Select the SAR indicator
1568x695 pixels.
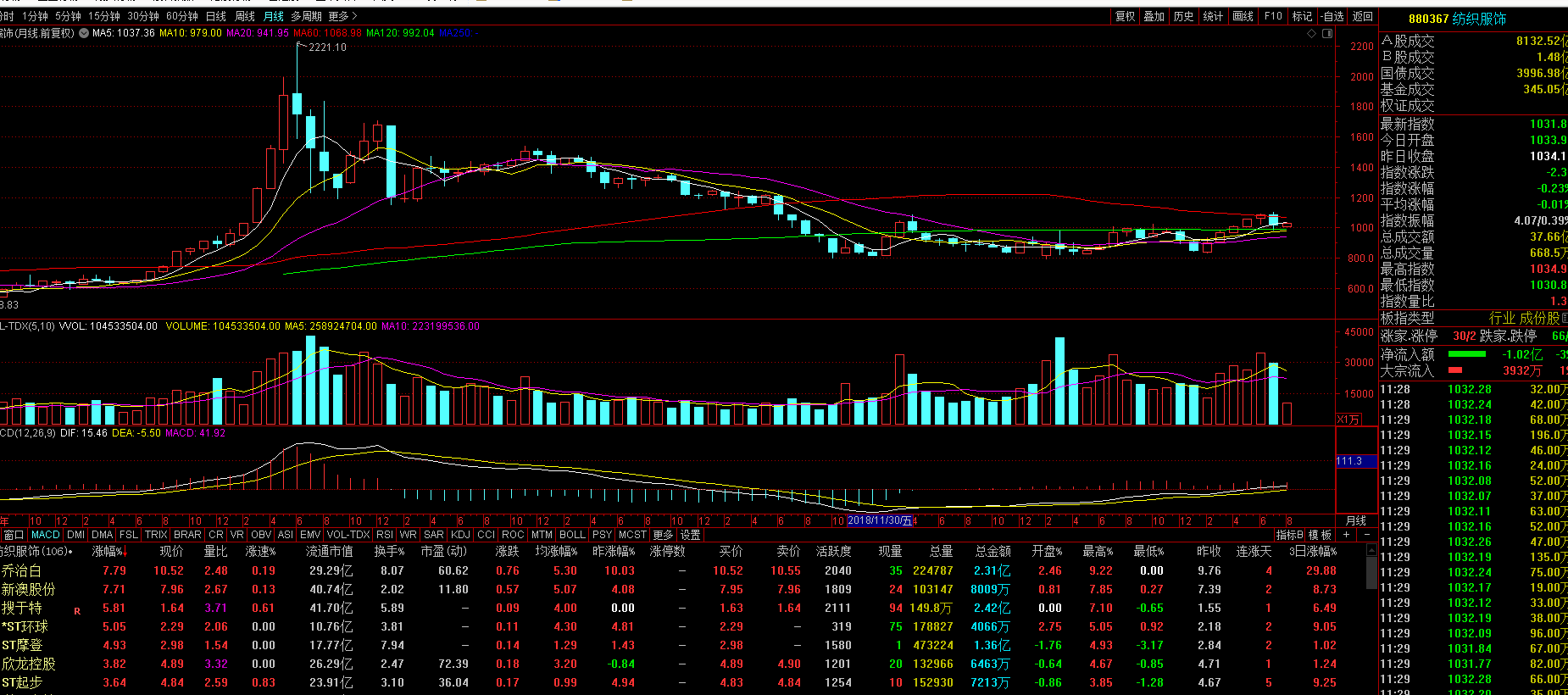tap(434, 535)
